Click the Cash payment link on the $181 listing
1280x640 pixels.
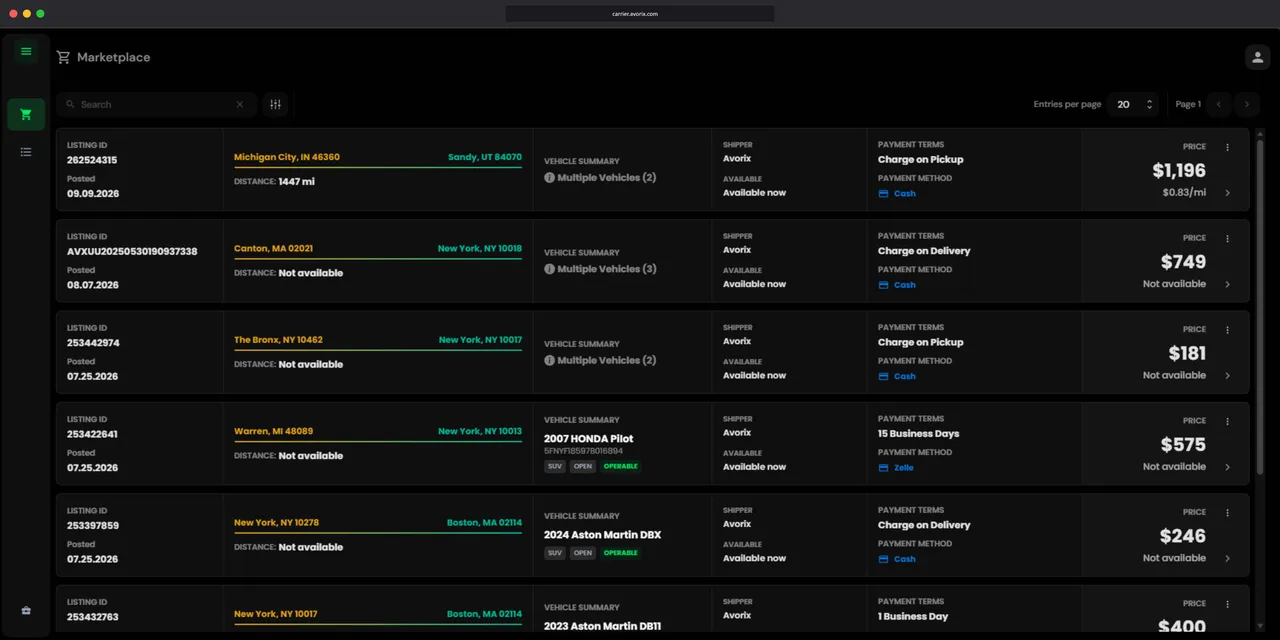click(904, 377)
